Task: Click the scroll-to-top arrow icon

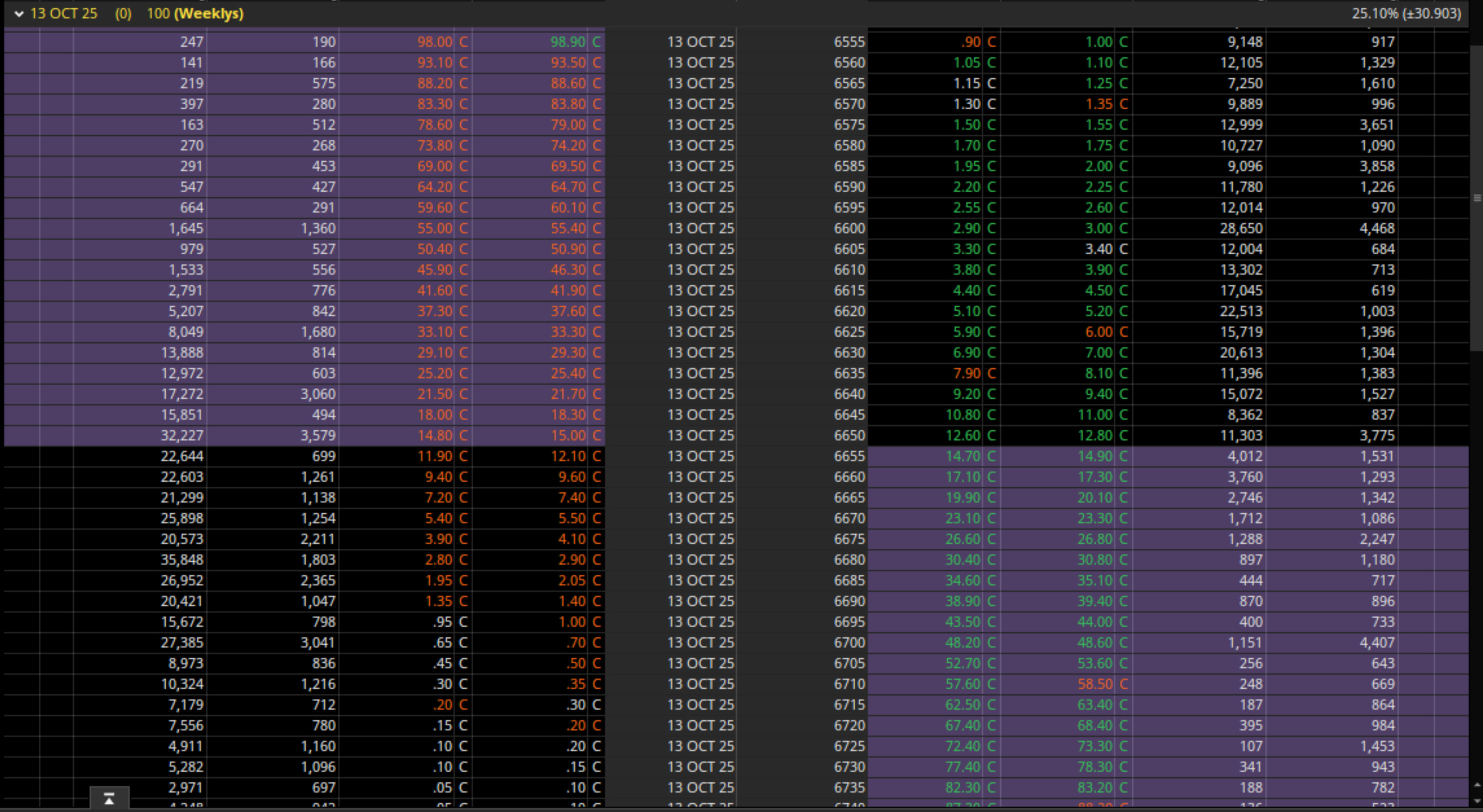Action: coord(109,799)
